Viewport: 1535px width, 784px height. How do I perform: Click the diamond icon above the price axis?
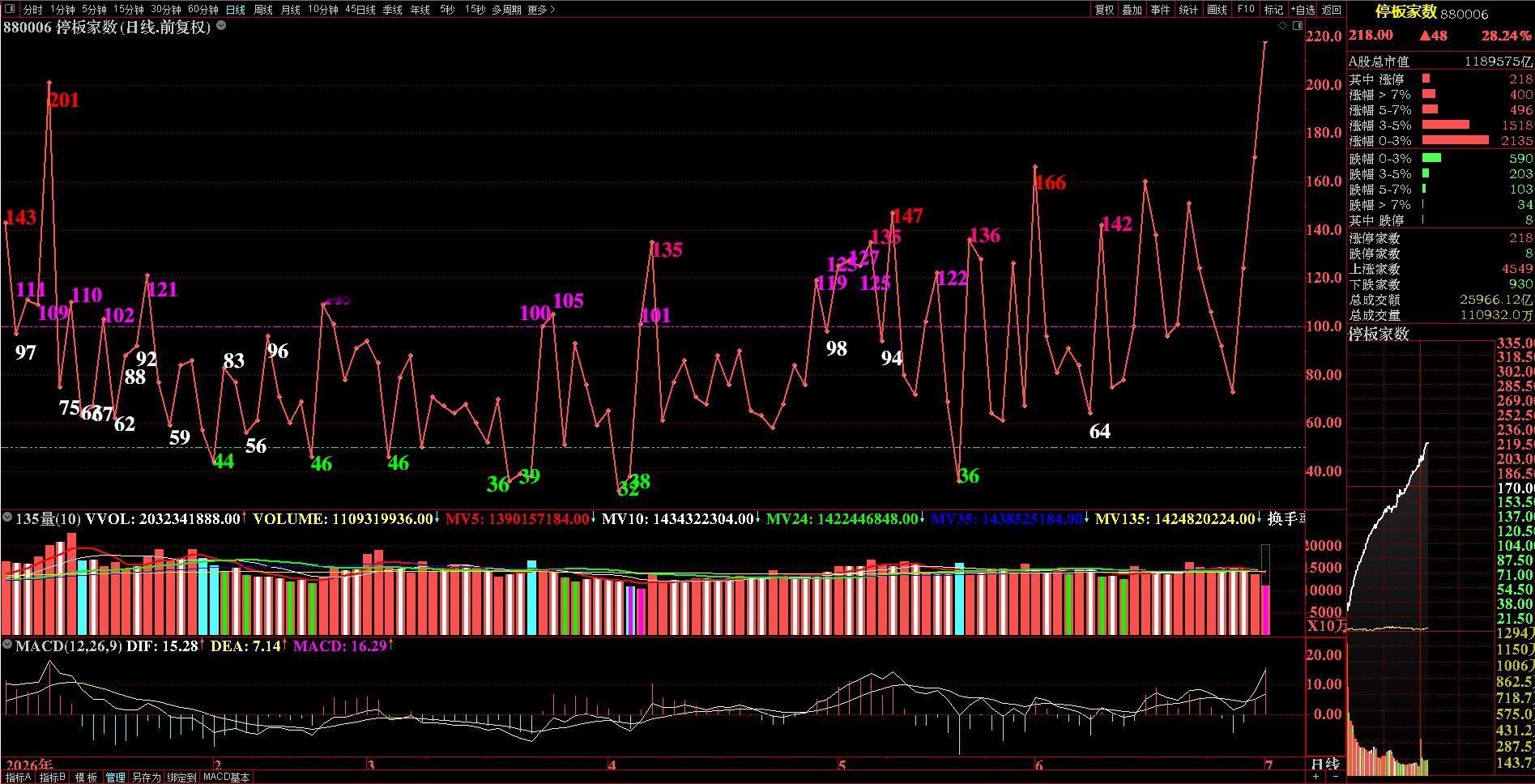pyautogui.click(x=1282, y=26)
